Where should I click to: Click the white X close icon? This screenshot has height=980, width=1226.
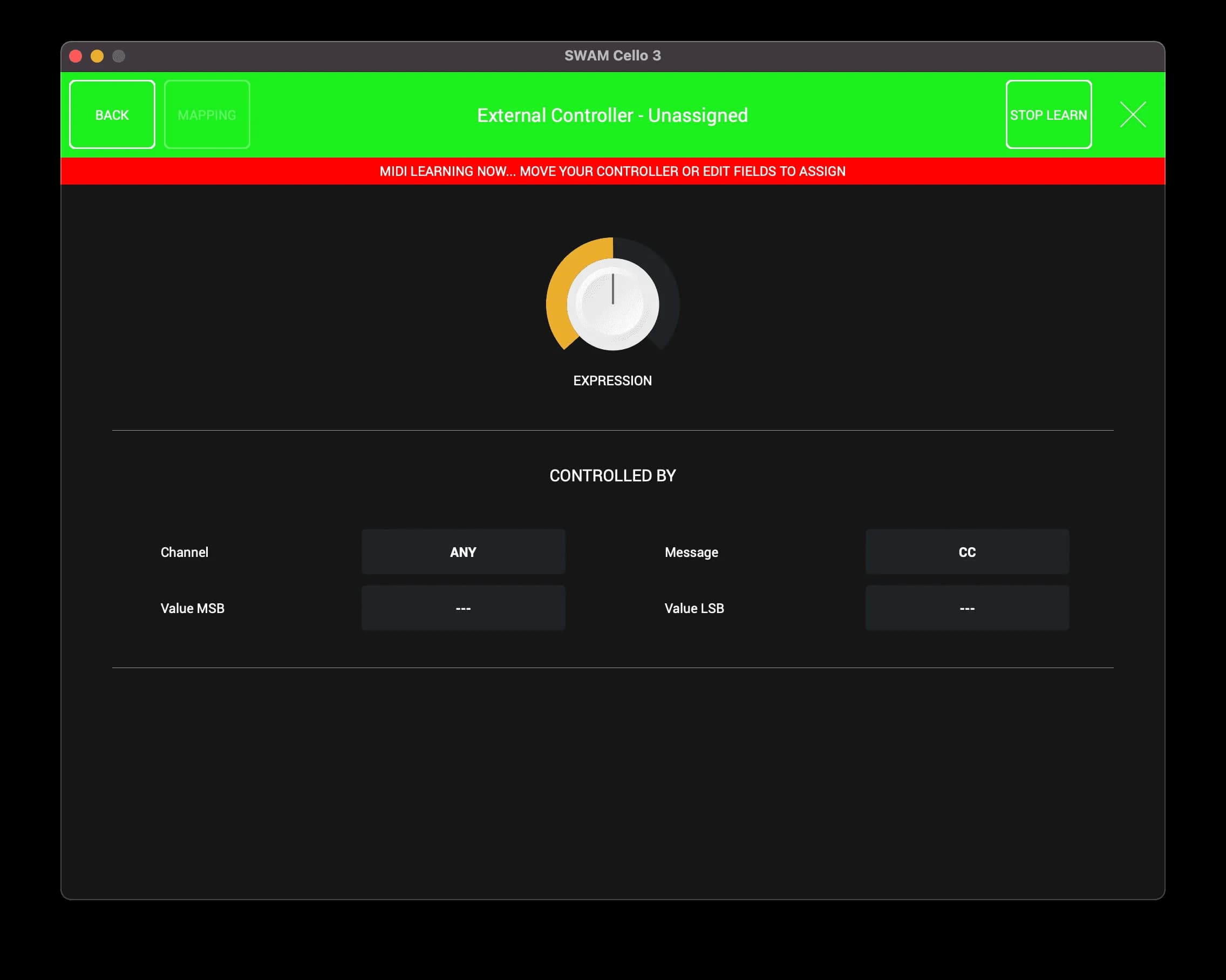click(1132, 115)
